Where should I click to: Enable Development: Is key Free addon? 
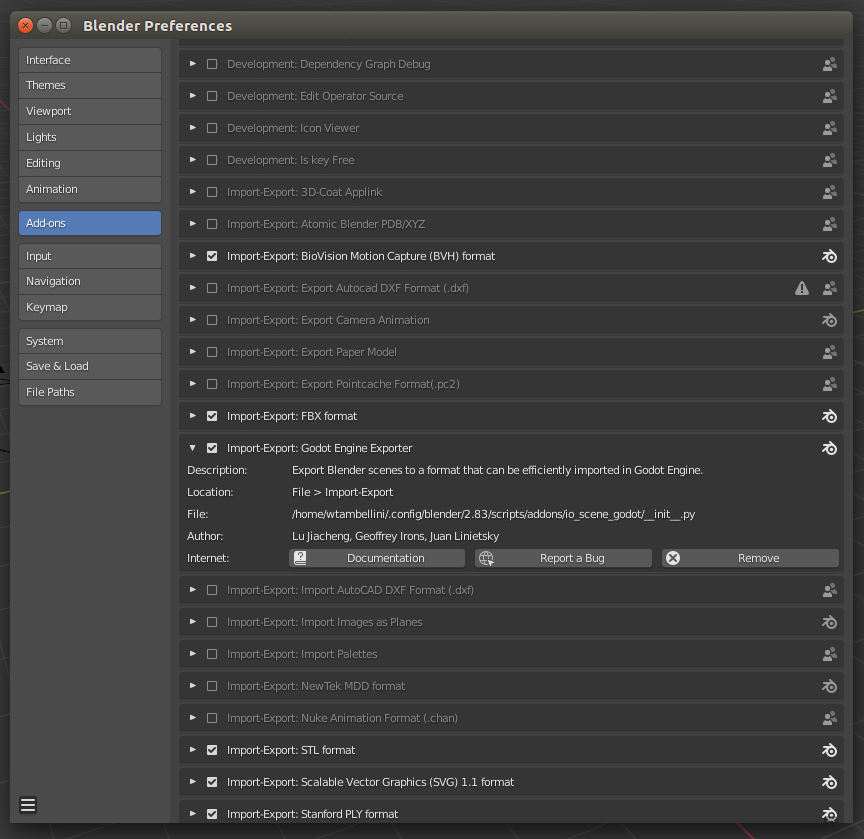click(x=212, y=160)
